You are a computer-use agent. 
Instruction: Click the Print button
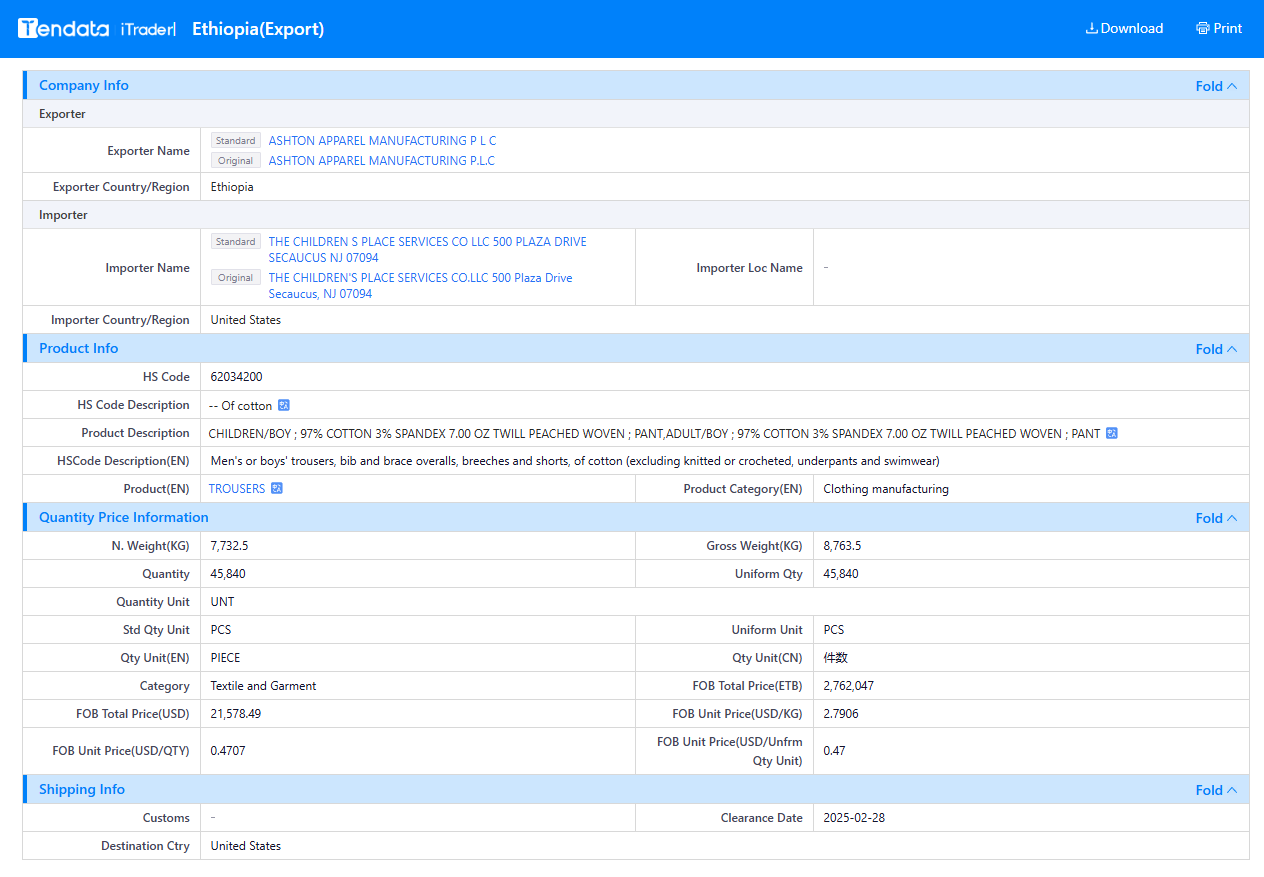[1219, 29]
